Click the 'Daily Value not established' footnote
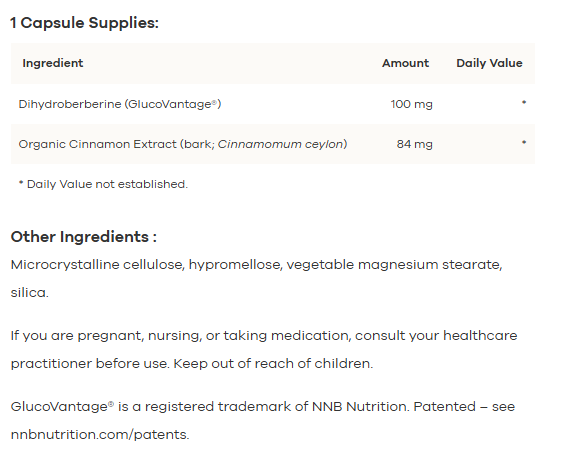 point(103,184)
